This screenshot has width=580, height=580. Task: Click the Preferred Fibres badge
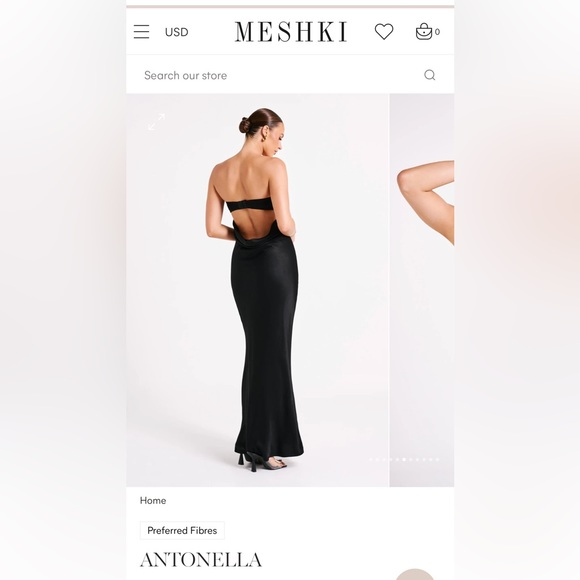click(182, 530)
